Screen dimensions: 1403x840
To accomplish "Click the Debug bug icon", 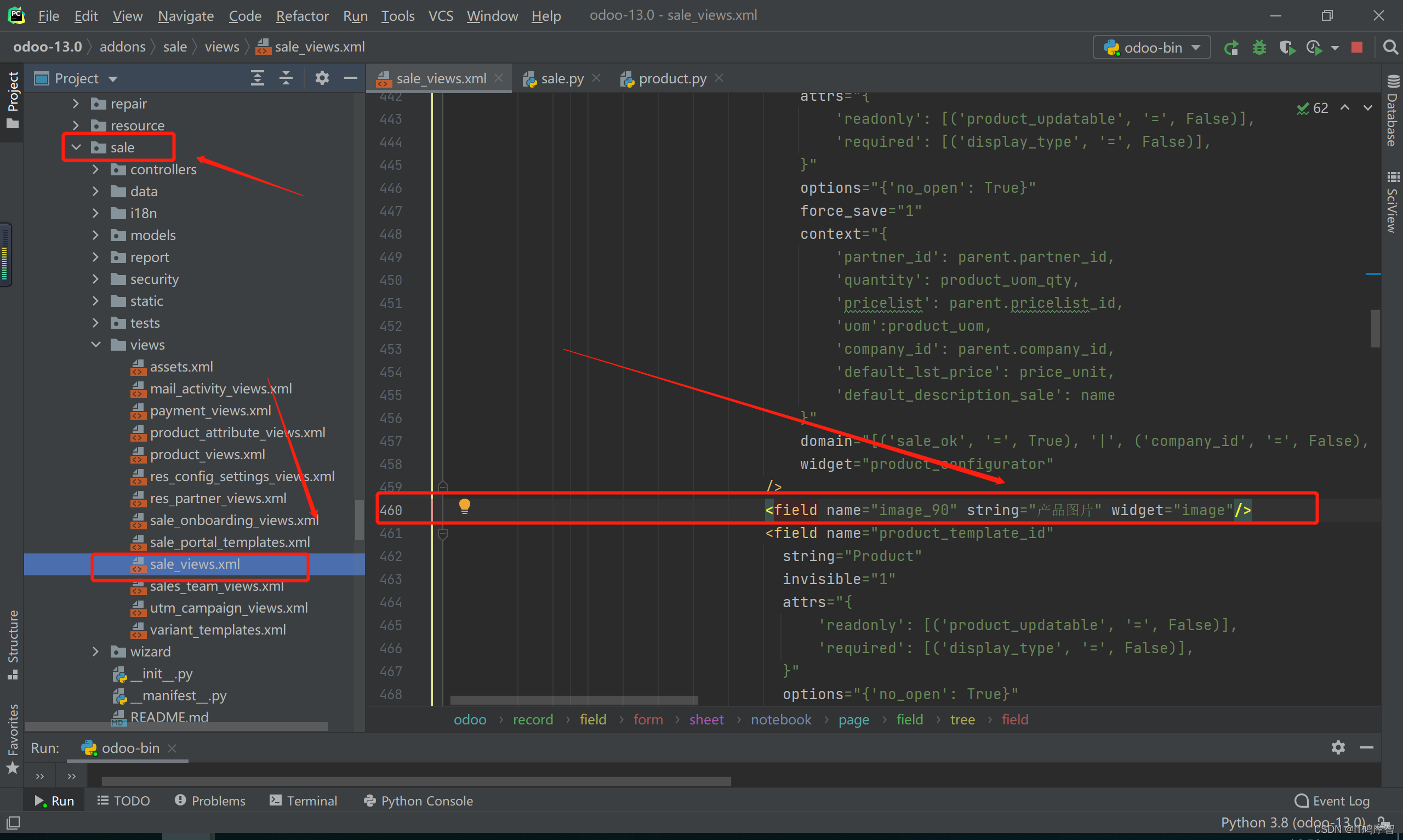I will click(1259, 48).
